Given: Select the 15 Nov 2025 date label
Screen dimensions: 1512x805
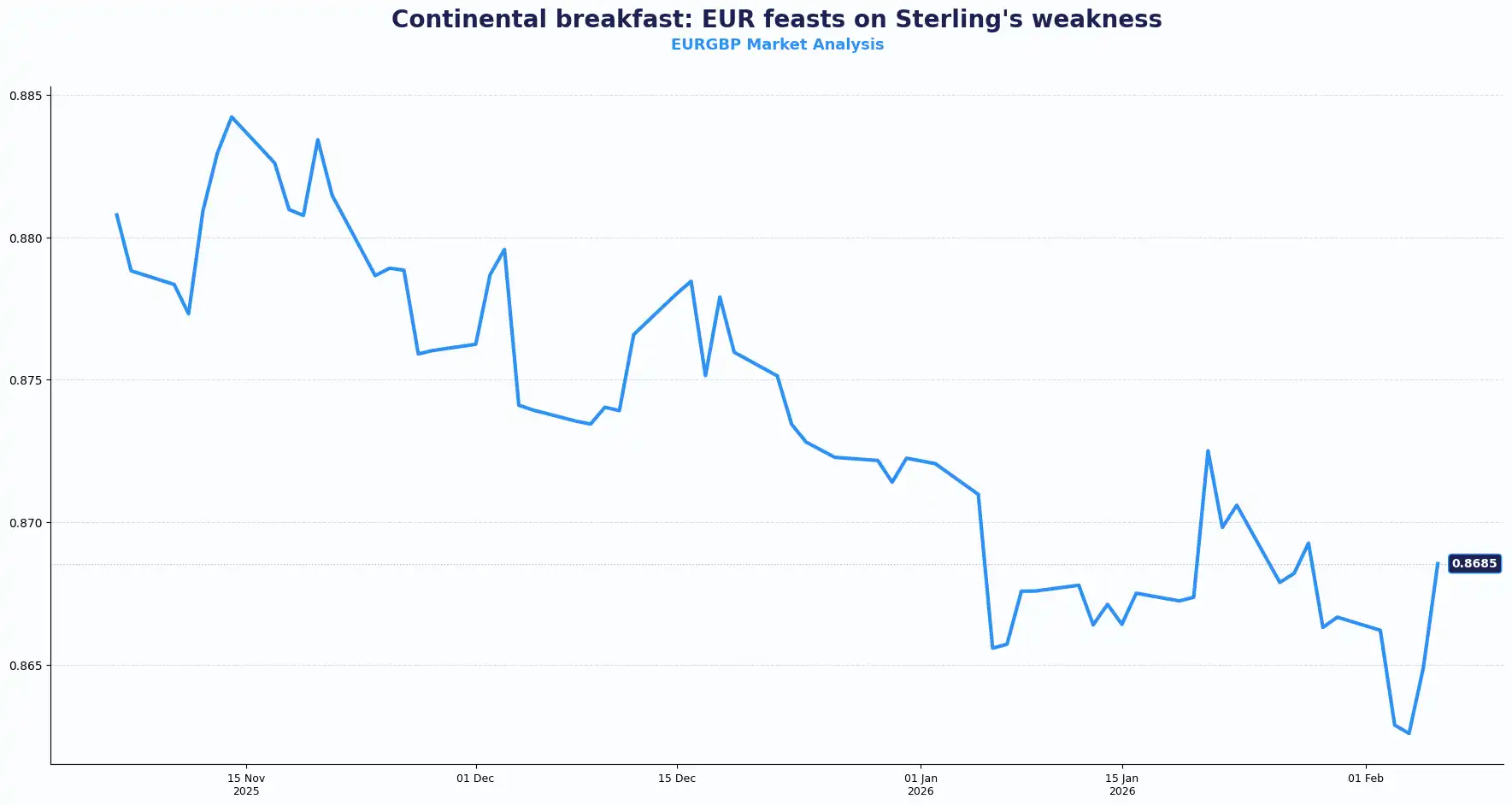Looking at the screenshot, I should 246,784.
